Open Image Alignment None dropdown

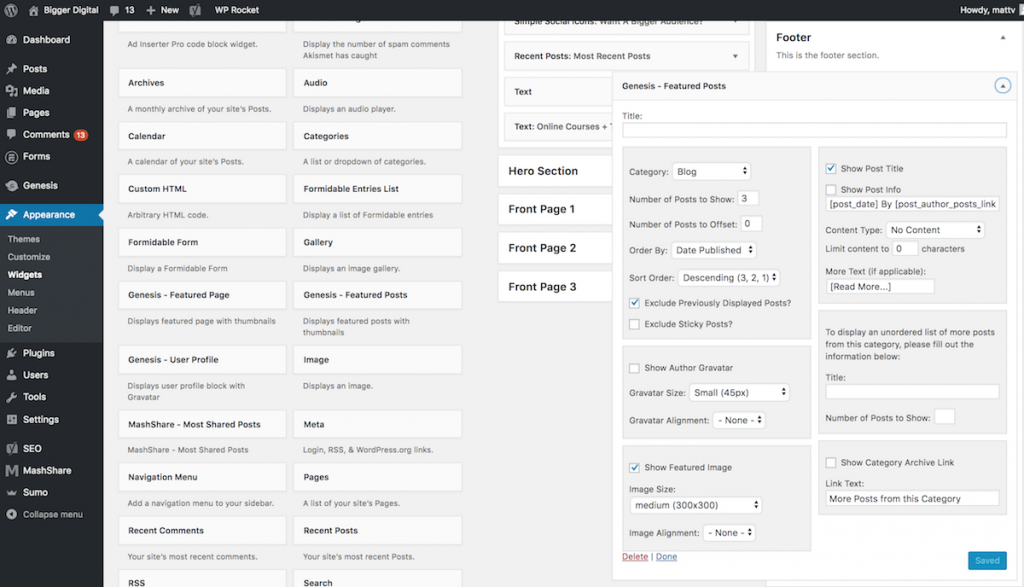[729, 533]
